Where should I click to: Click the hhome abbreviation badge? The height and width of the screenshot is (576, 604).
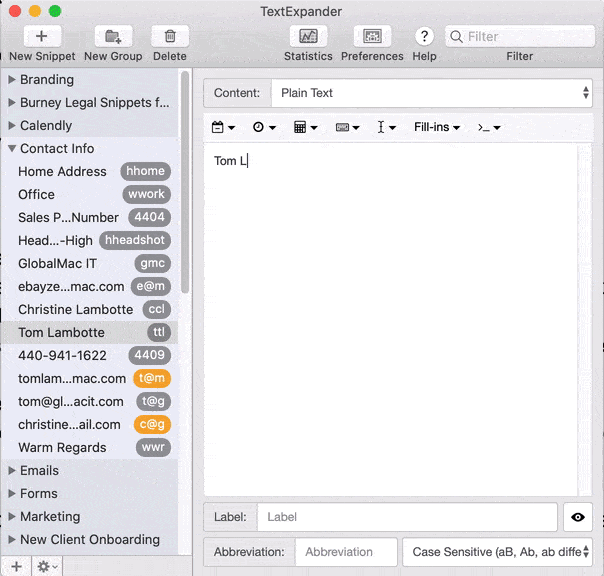pyautogui.click(x=146, y=171)
